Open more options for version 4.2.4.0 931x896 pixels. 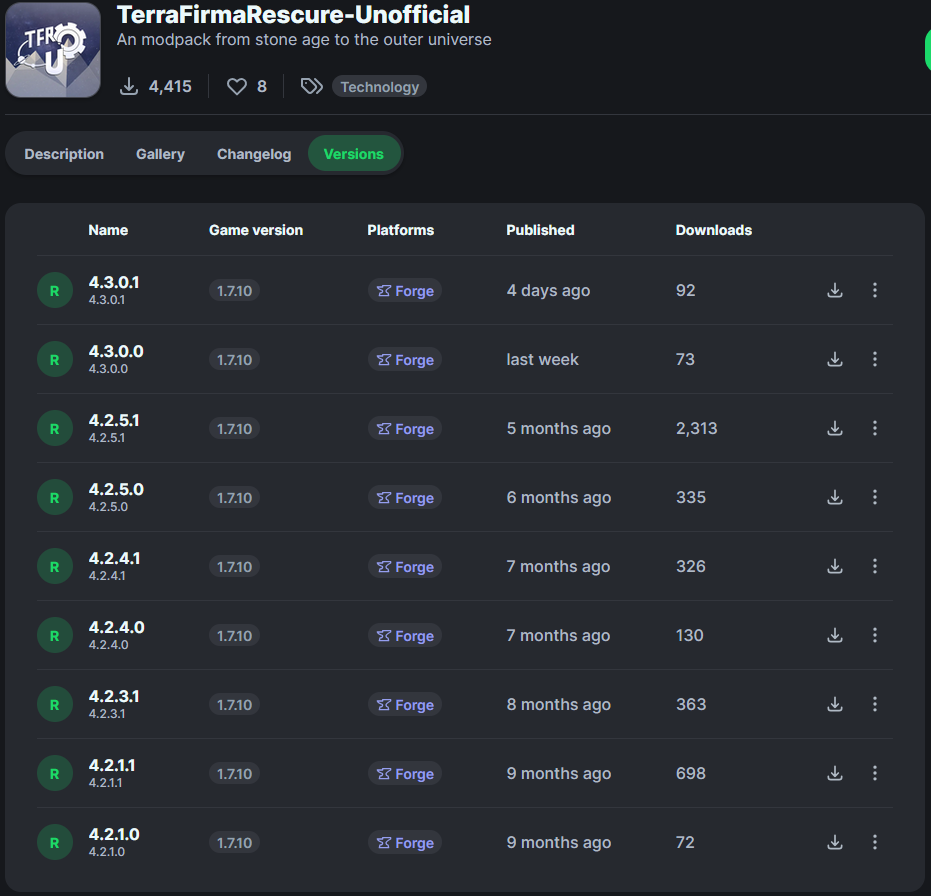click(875, 635)
